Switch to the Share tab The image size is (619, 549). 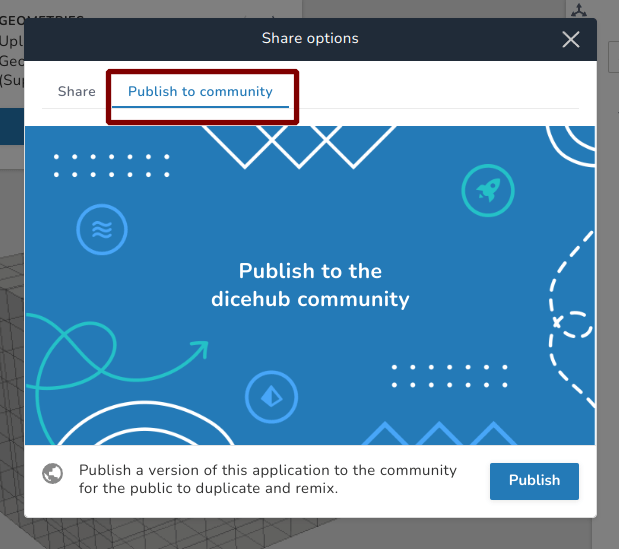point(77,92)
